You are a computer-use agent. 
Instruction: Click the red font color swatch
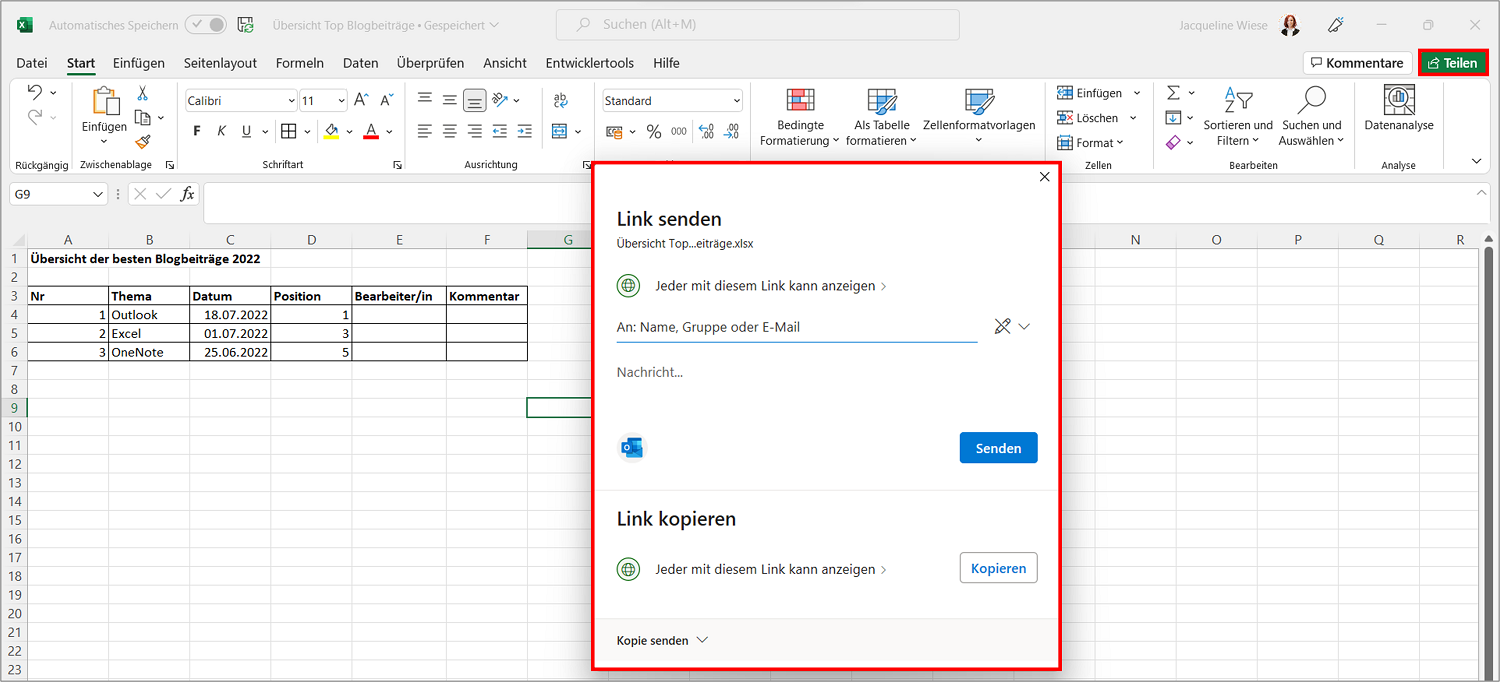pyautogui.click(x=371, y=132)
